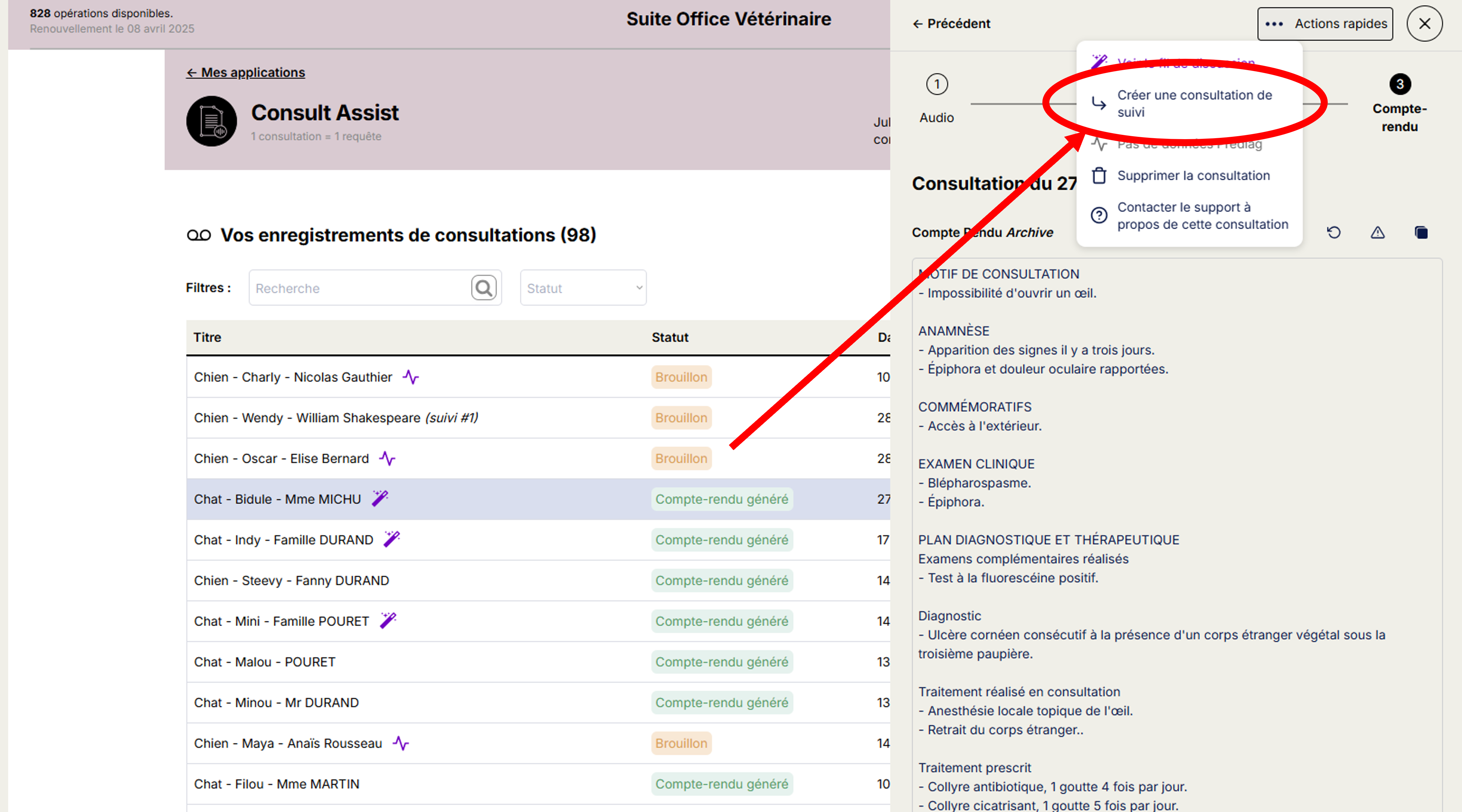Click the wand icon on Indy row

click(392, 538)
